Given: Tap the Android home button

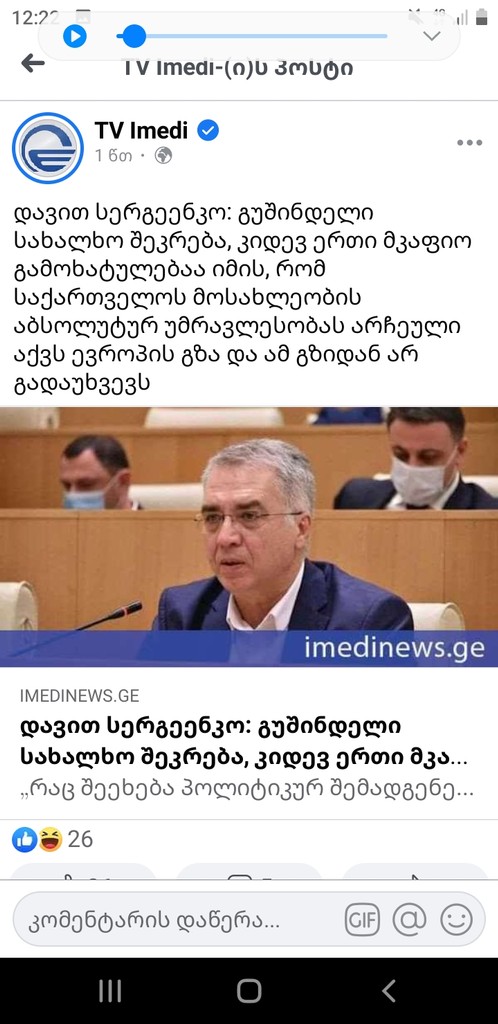Looking at the screenshot, I should pyautogui.click(x=249, y=991).
